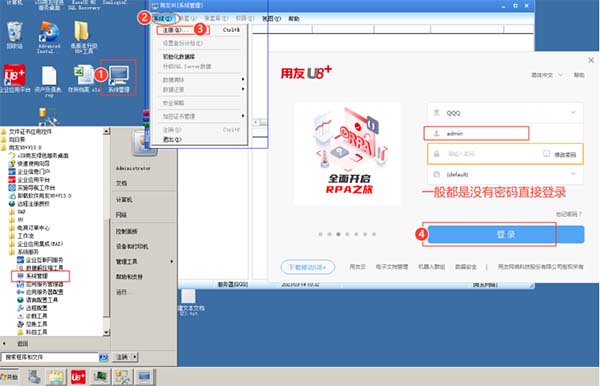This screenshot has width=600, height=386.
Task: Click the Start button on taskbar
Action: pyautogui.click(x=9, y=377)
